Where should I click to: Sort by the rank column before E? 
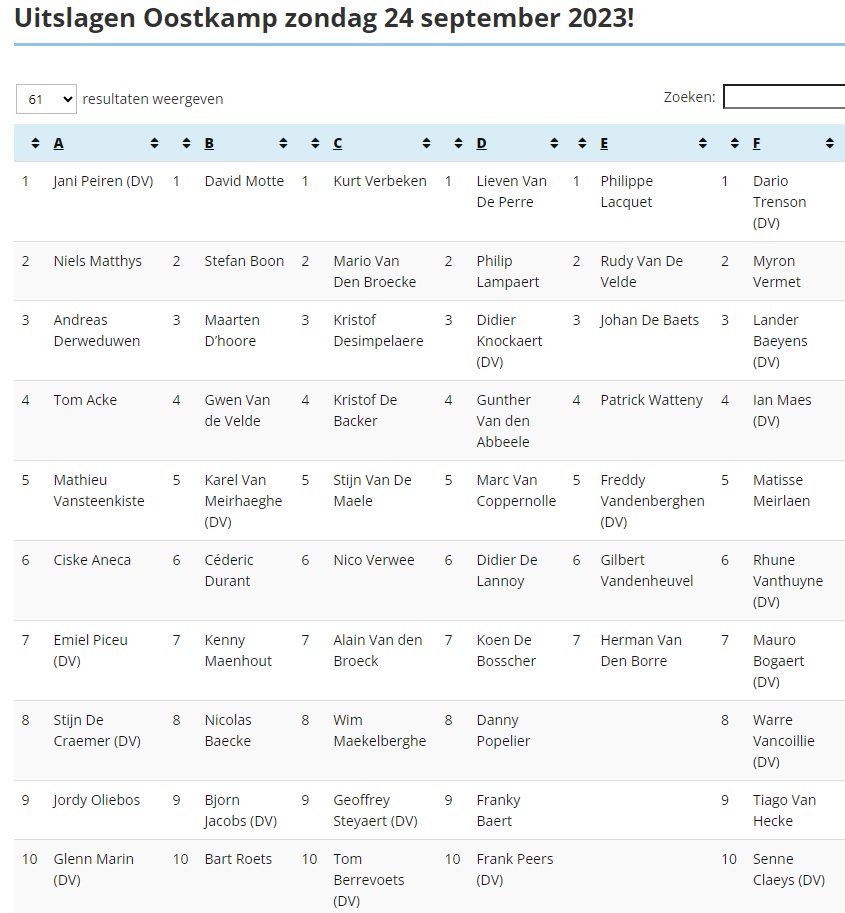click(x=582, y=143)
